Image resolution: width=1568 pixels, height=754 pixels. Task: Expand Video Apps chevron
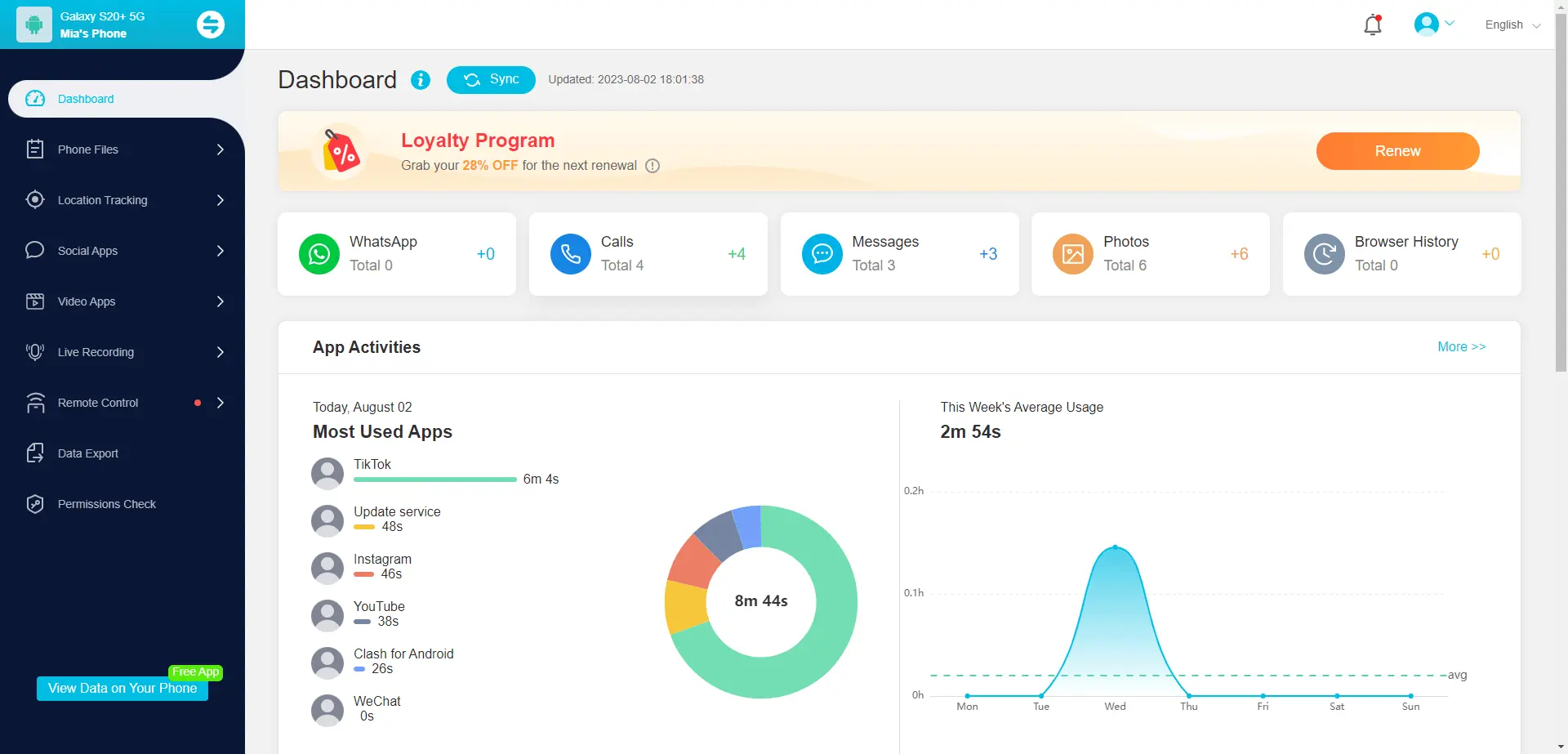point(220,301)
